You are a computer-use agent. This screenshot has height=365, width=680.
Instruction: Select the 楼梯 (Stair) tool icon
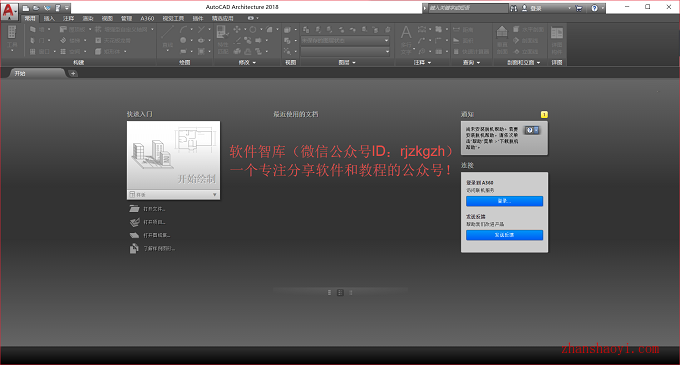63,40
